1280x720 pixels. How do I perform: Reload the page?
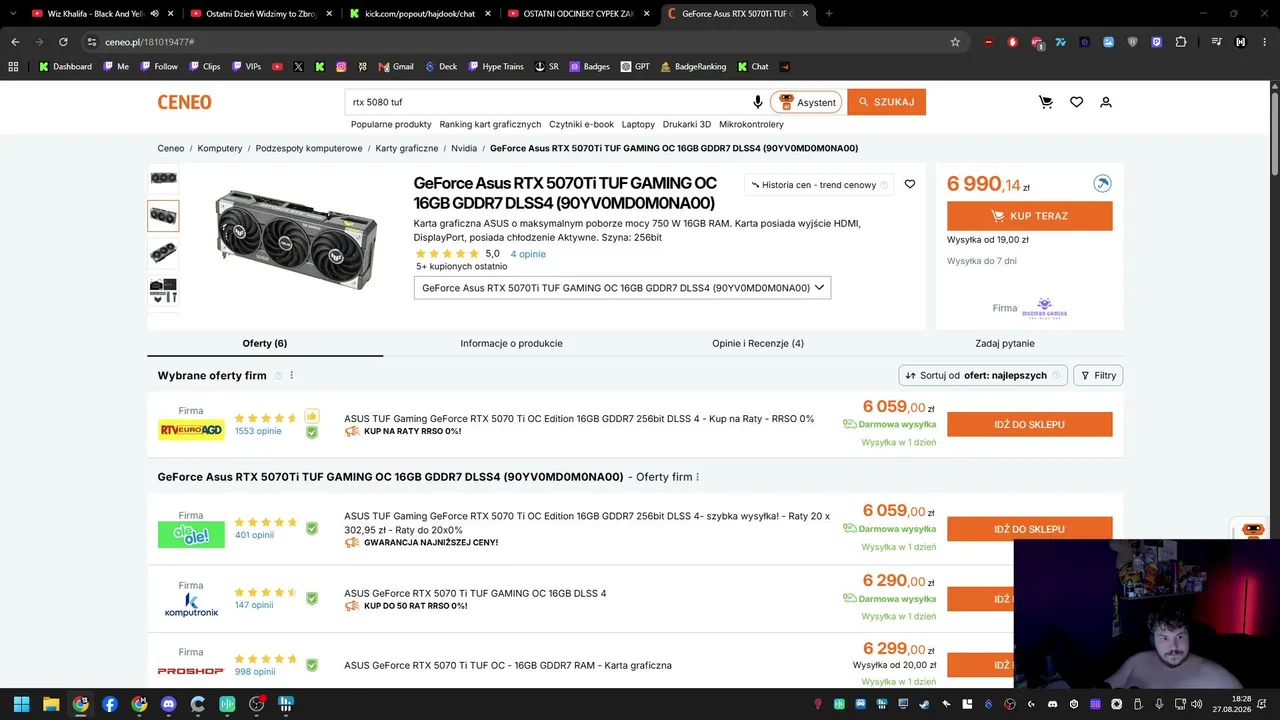(x=63, y=42)
